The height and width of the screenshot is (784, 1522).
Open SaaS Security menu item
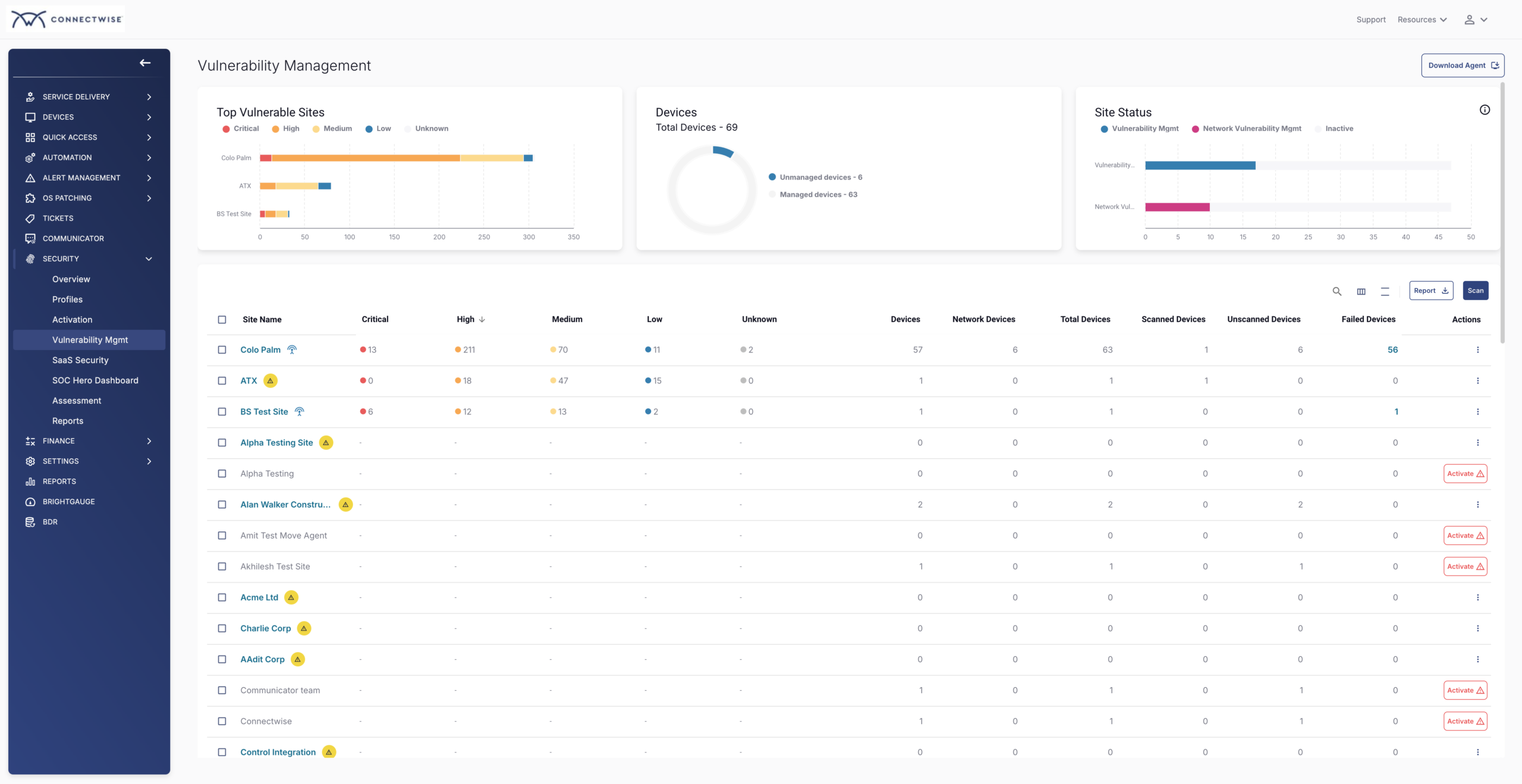tap(80, 360)
